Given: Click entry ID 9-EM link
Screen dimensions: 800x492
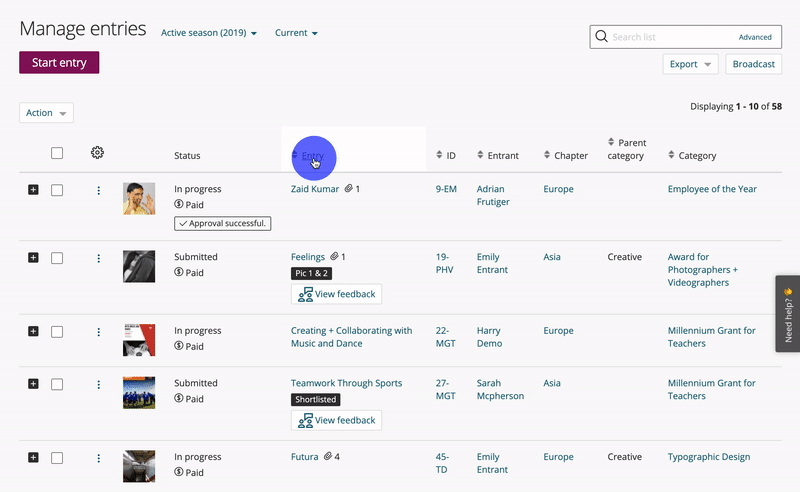Looking at the screenshot, I should pos(446,189).
